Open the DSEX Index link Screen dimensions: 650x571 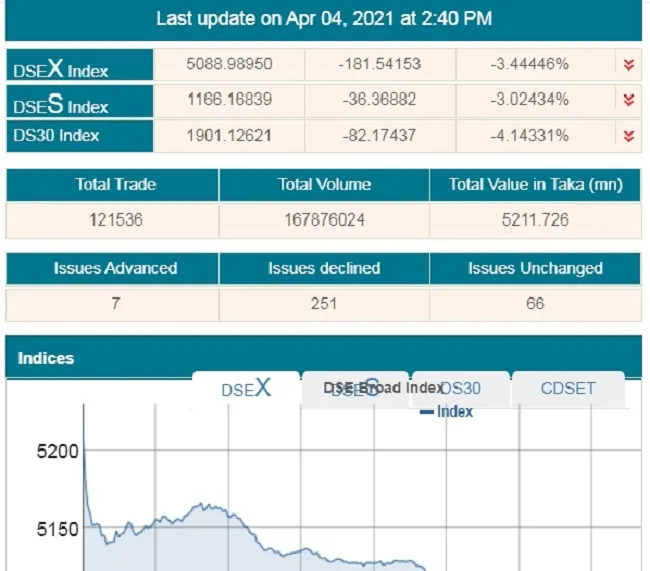tap(61, 68)
